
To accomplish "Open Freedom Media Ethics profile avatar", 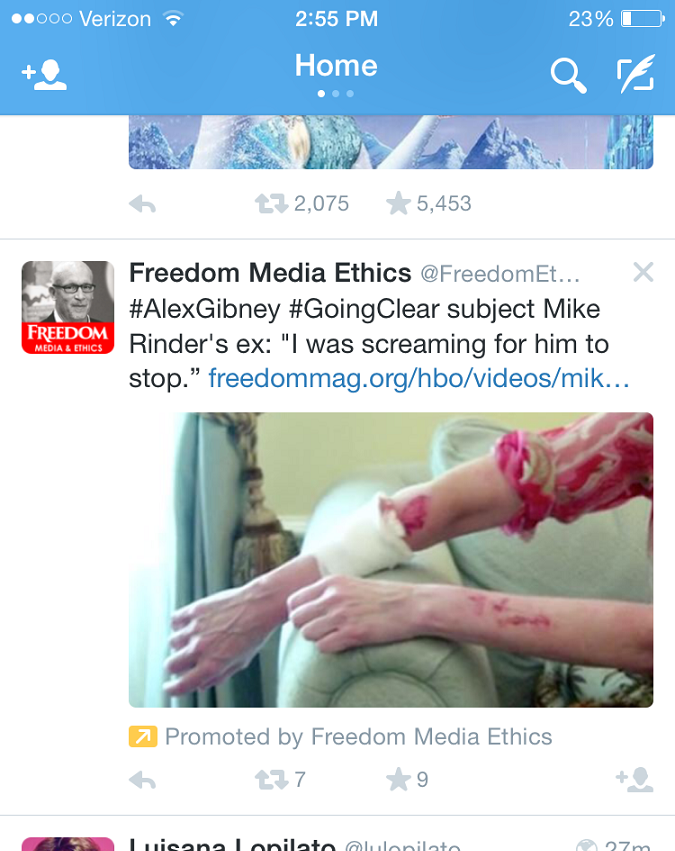I will point(68,307).
